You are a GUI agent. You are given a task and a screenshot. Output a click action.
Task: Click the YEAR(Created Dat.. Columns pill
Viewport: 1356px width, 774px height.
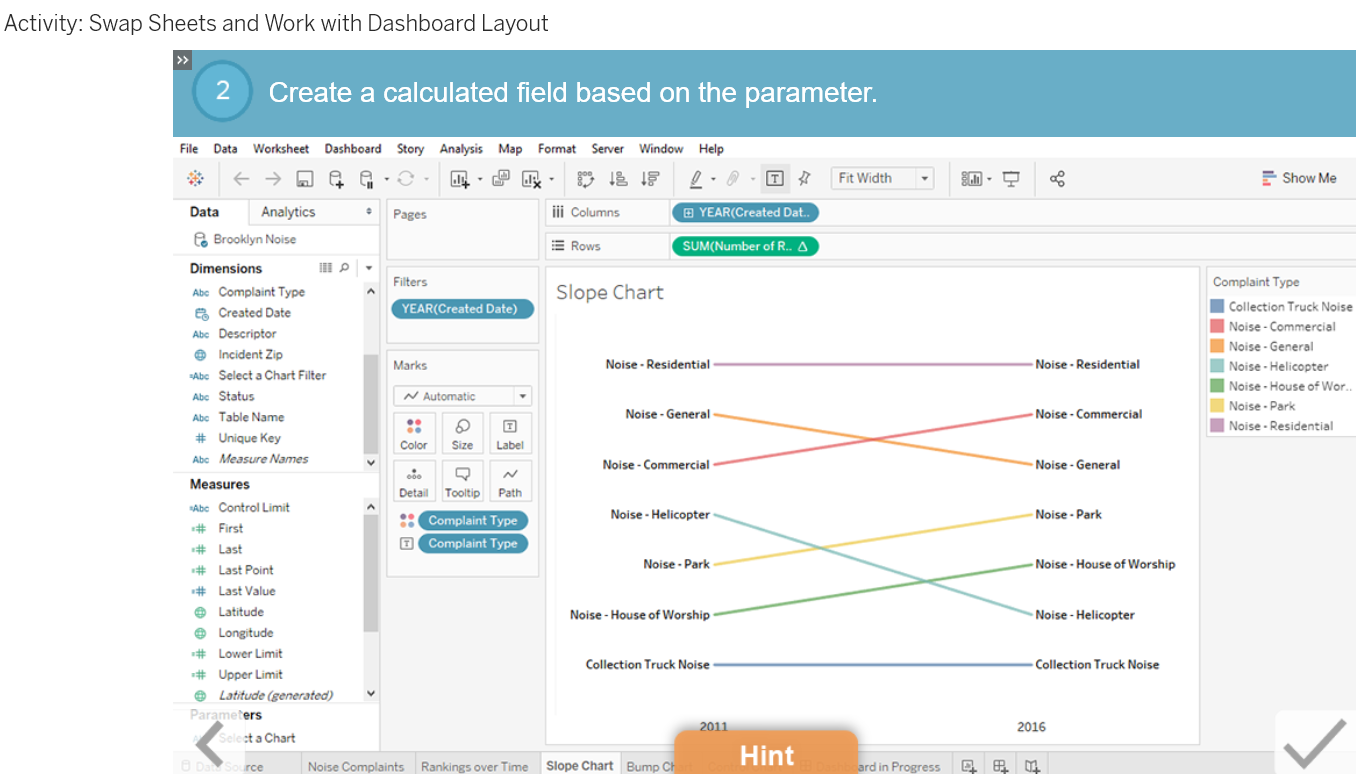pyautogui.click(x=746, y=212)
